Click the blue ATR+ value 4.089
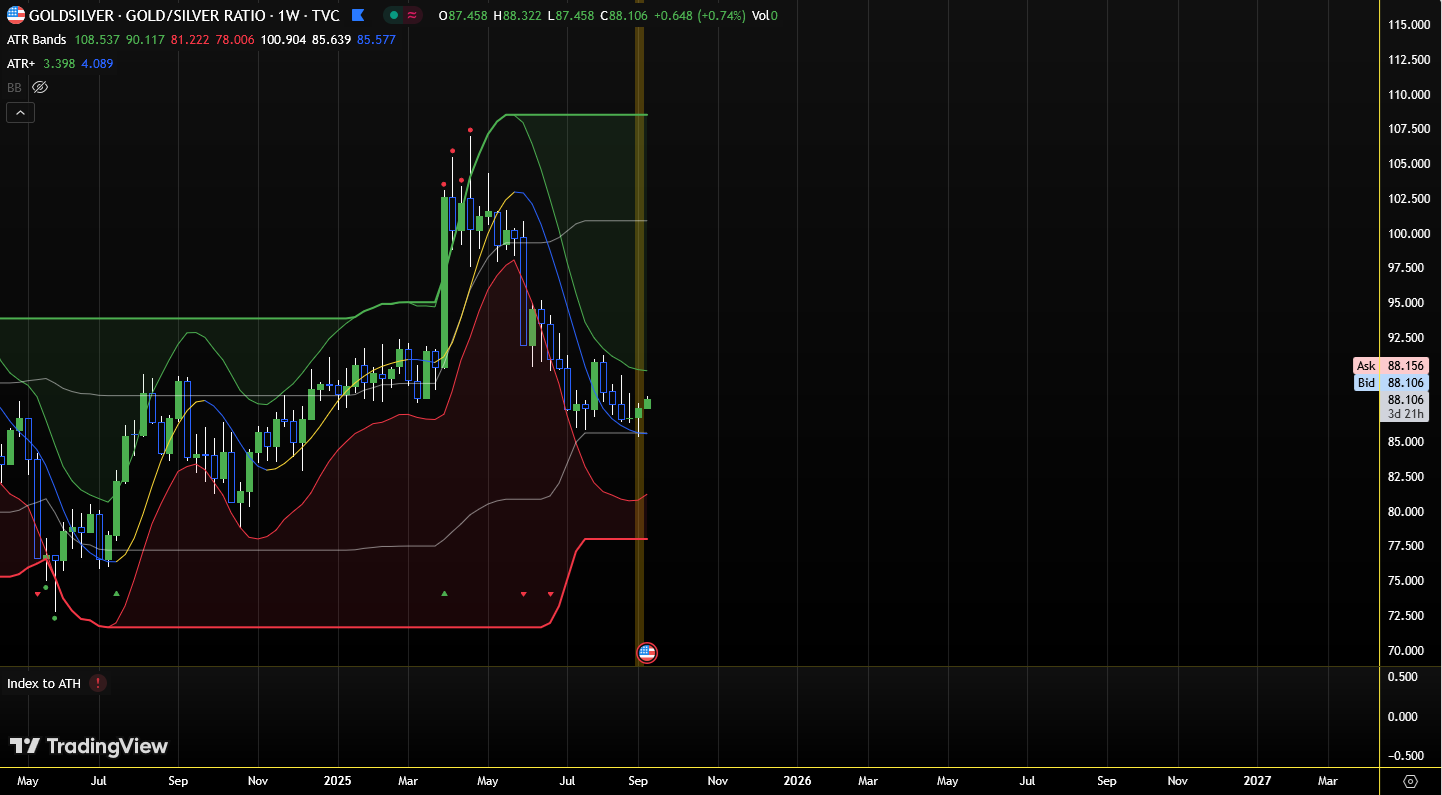Viewport: 1442px width, 795px height. [x=97, y=63]
